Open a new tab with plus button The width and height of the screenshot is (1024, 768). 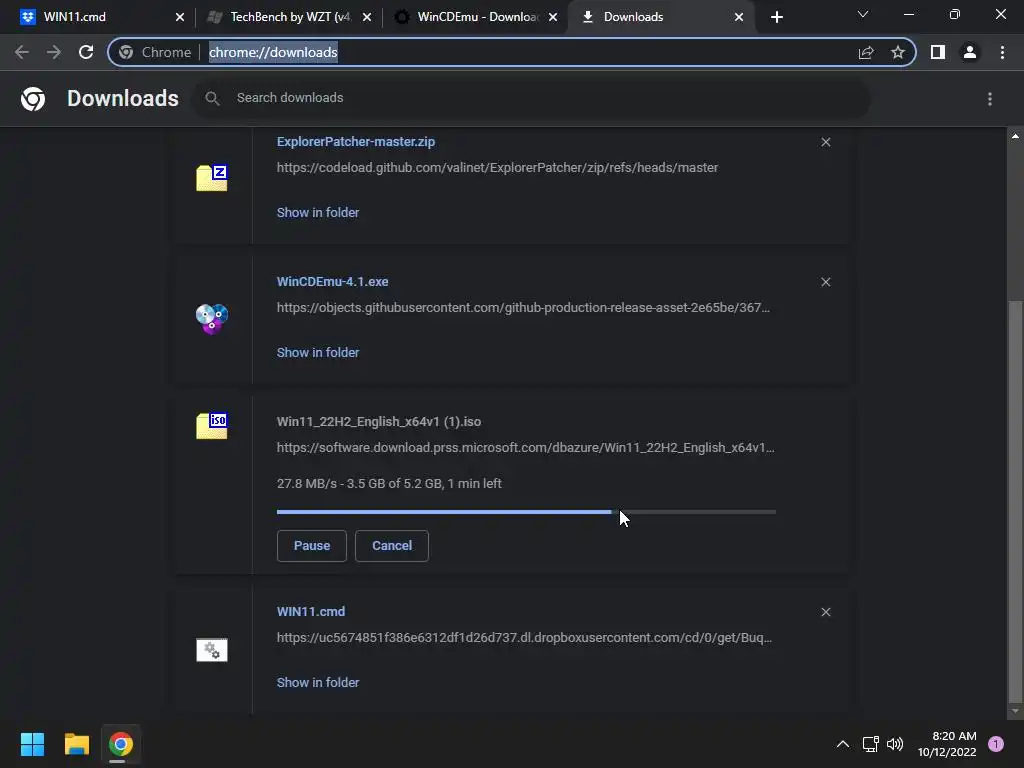(776, 17)
